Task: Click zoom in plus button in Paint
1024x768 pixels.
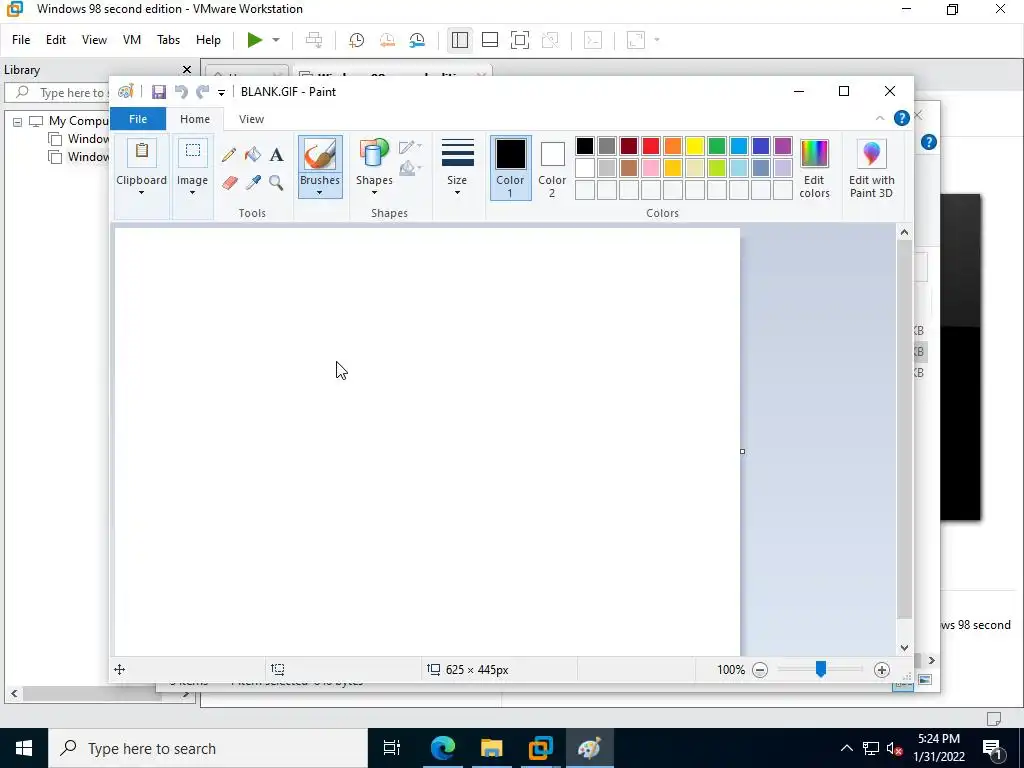Action: click(x=882, y=669)
